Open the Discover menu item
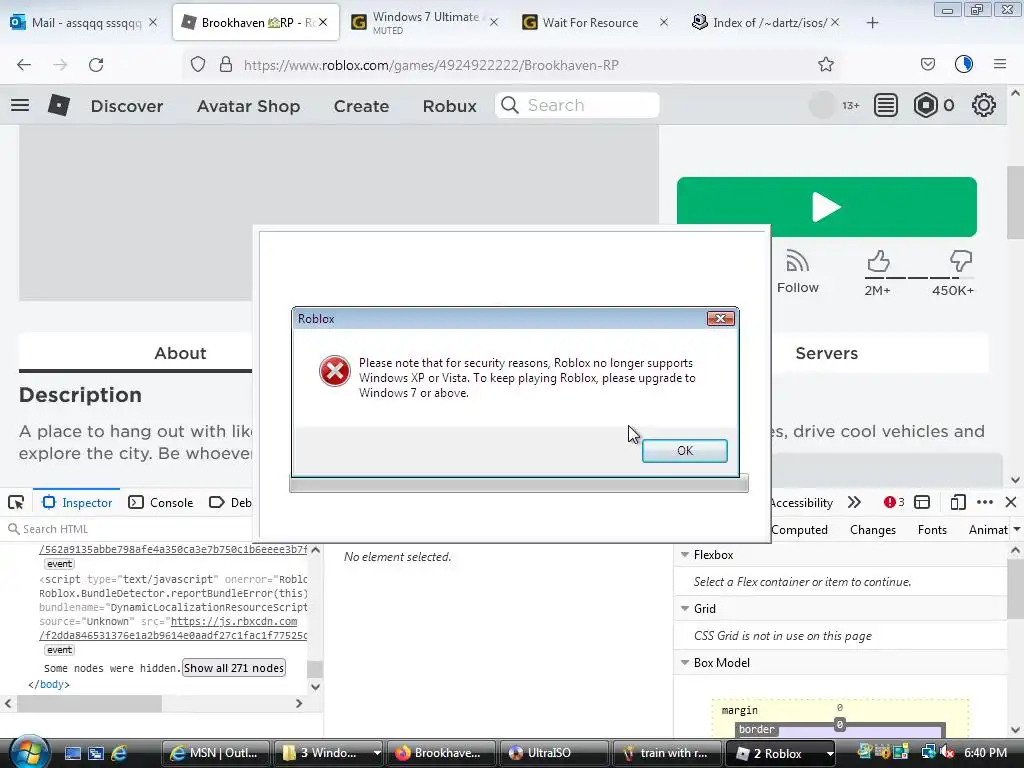The height and width of the screenshot is (768, 1024). click(127, 106)
